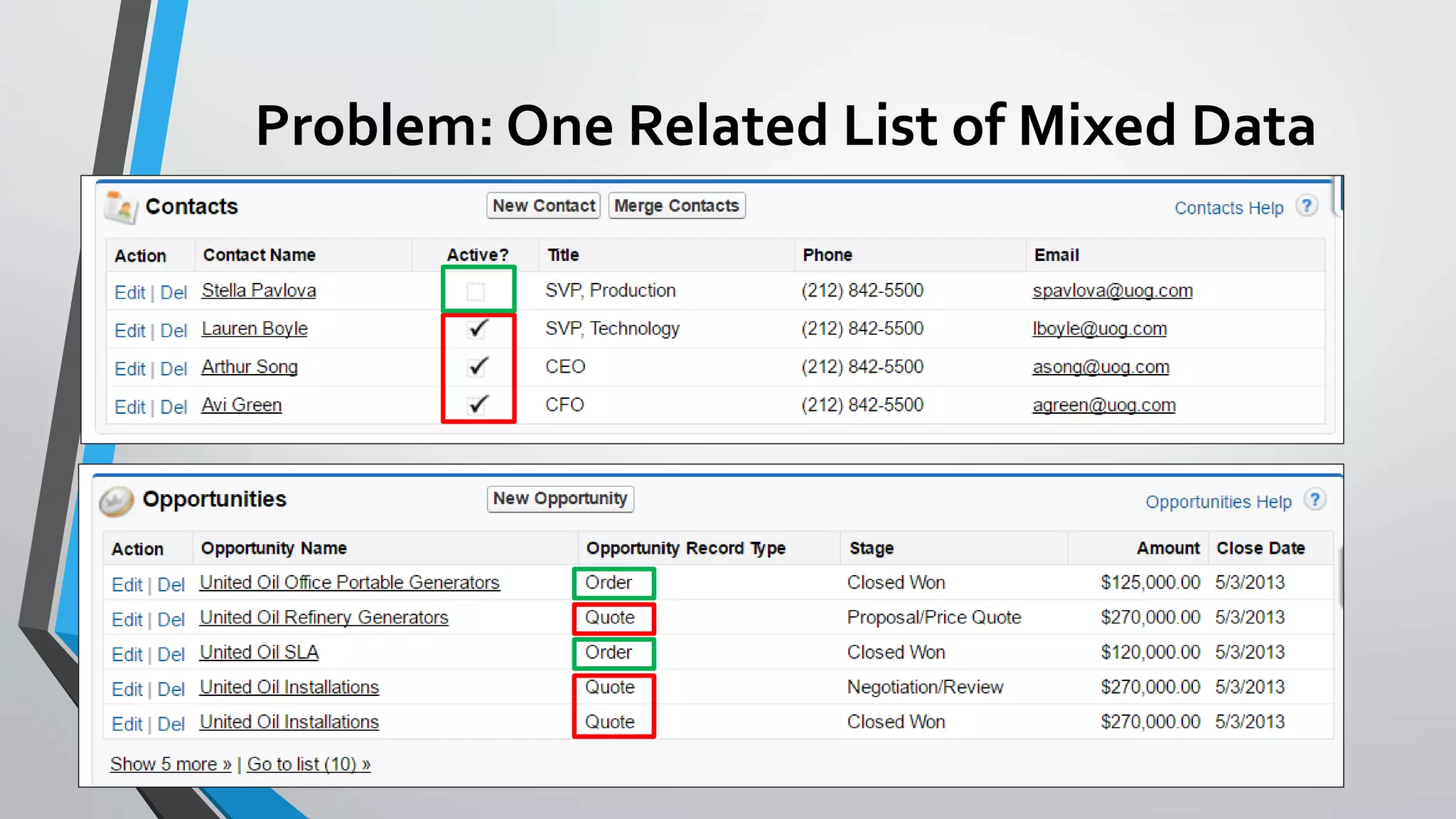Email asong@uog.com

pyautogui.click(x=1101, y=367)
